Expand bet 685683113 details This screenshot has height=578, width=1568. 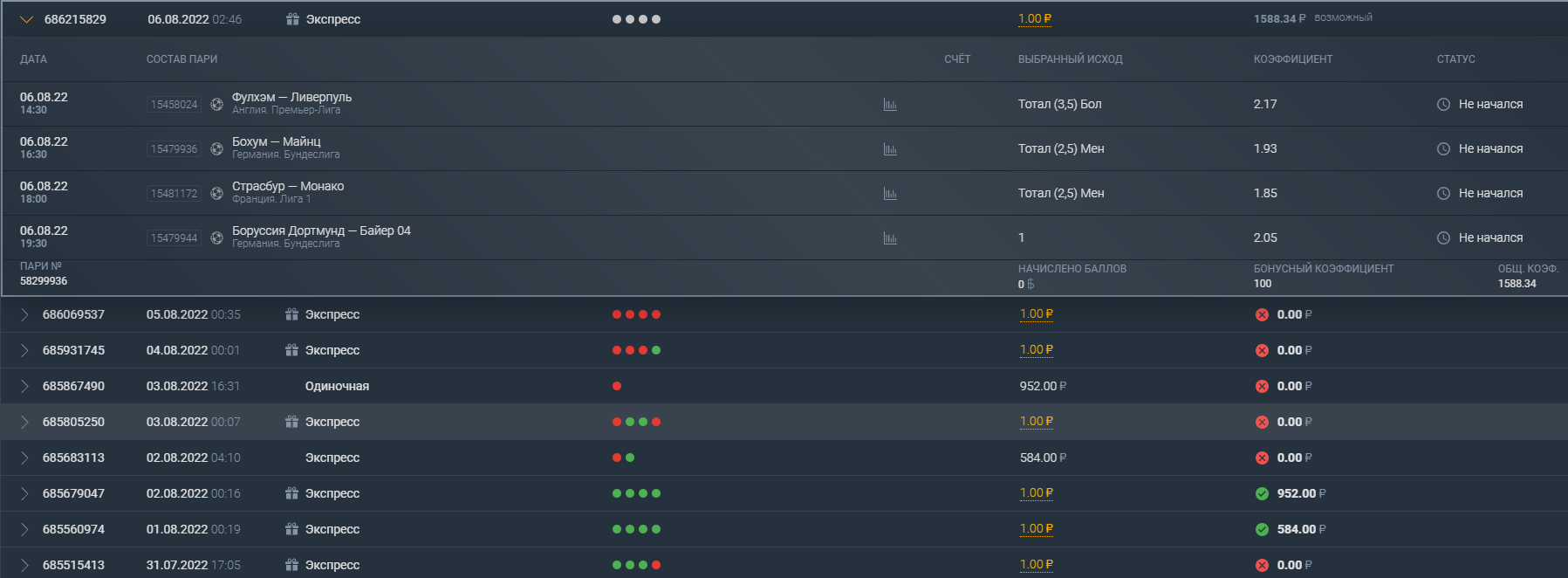[x=24, y=458]
